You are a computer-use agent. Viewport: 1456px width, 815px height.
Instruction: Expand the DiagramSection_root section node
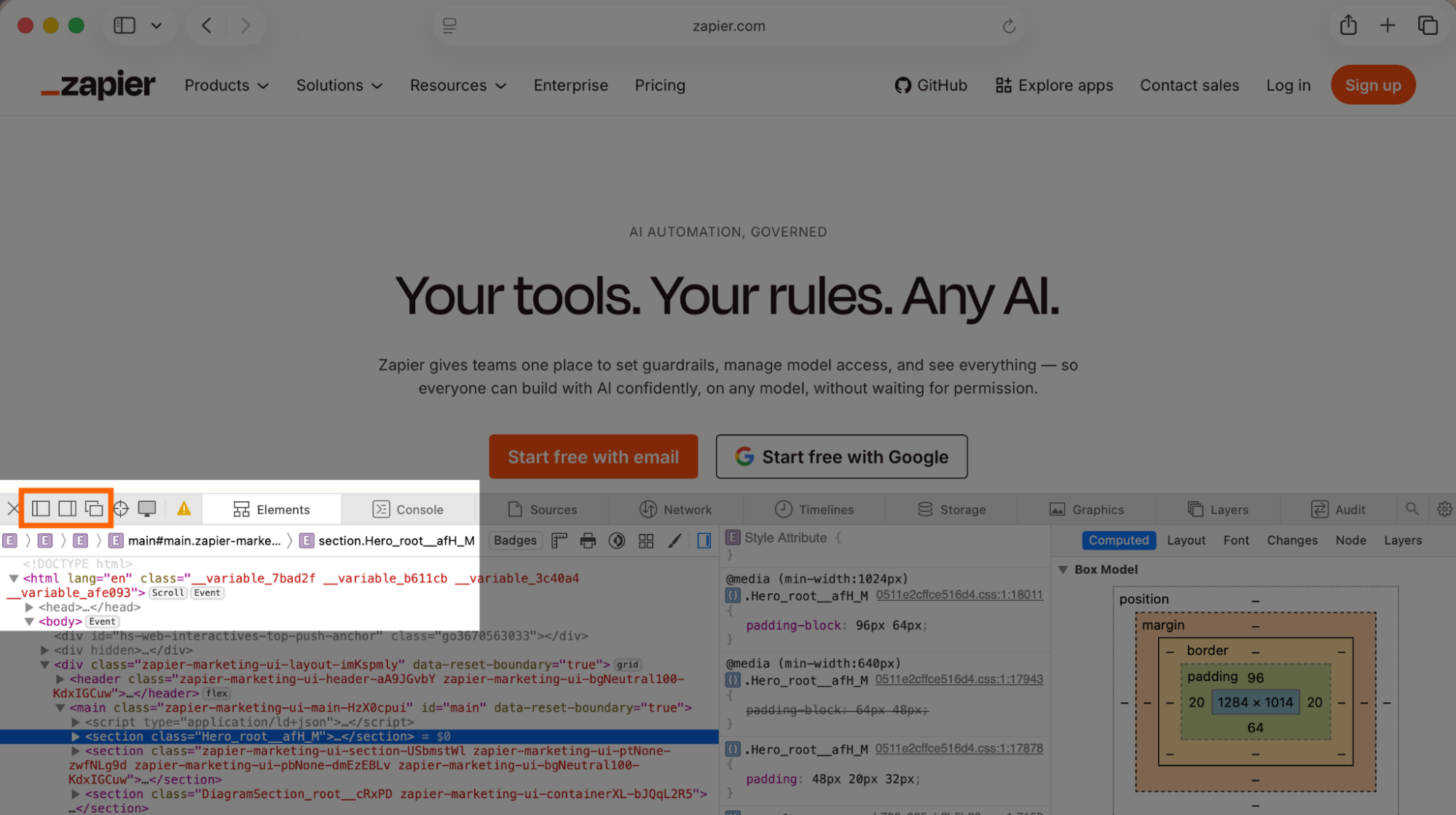coord(76,794)
